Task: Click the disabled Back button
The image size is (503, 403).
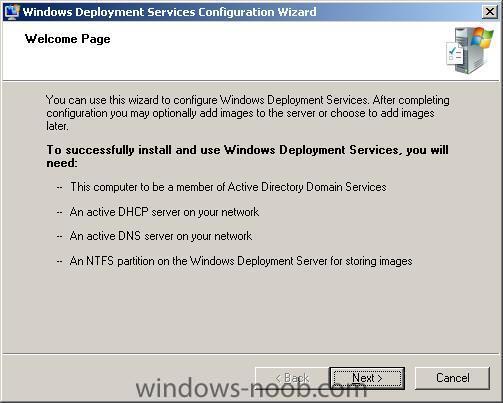Action: click(x=292, y=378)
